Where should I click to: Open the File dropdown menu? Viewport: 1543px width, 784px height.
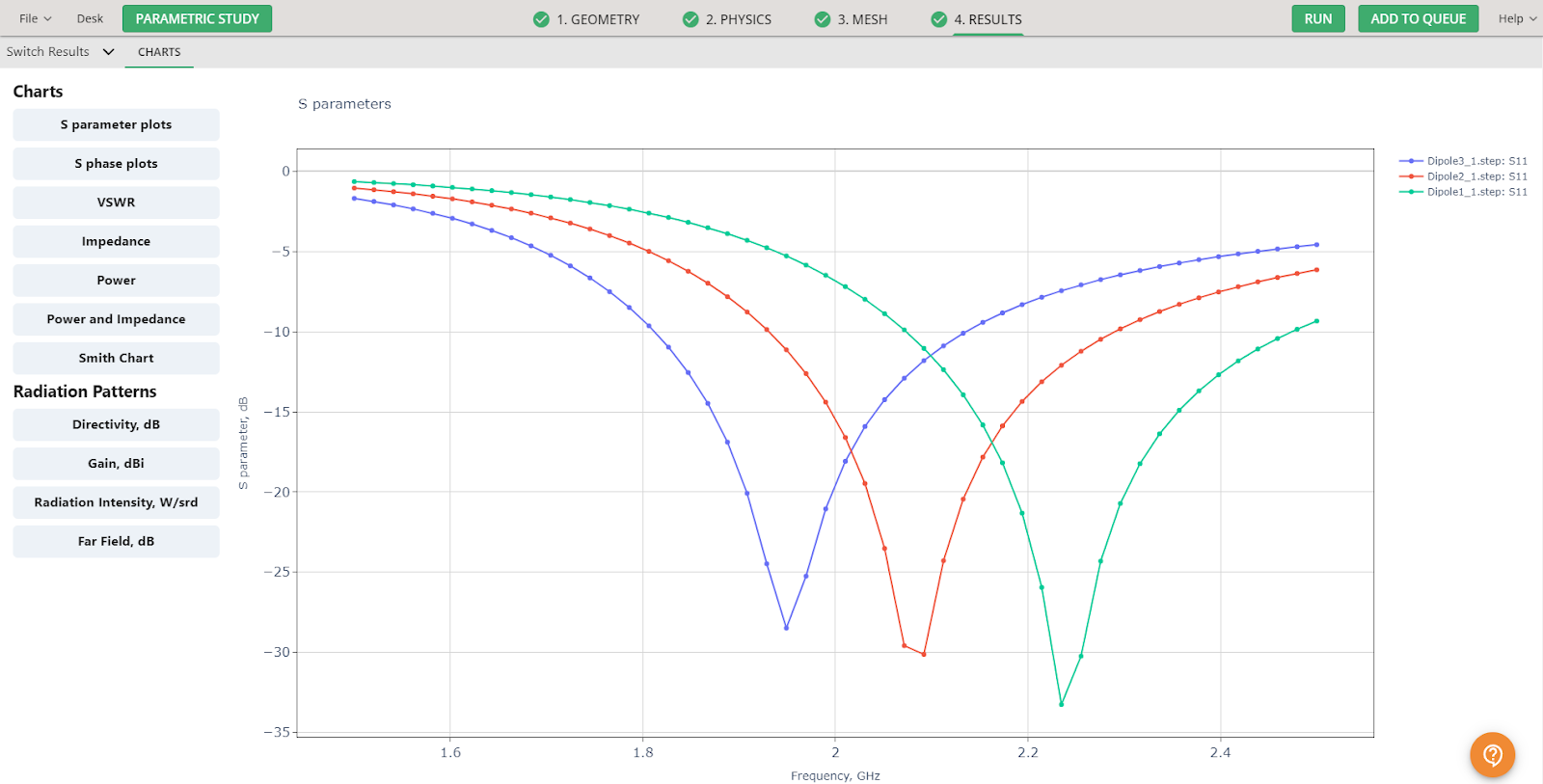[x=35, y=18]
